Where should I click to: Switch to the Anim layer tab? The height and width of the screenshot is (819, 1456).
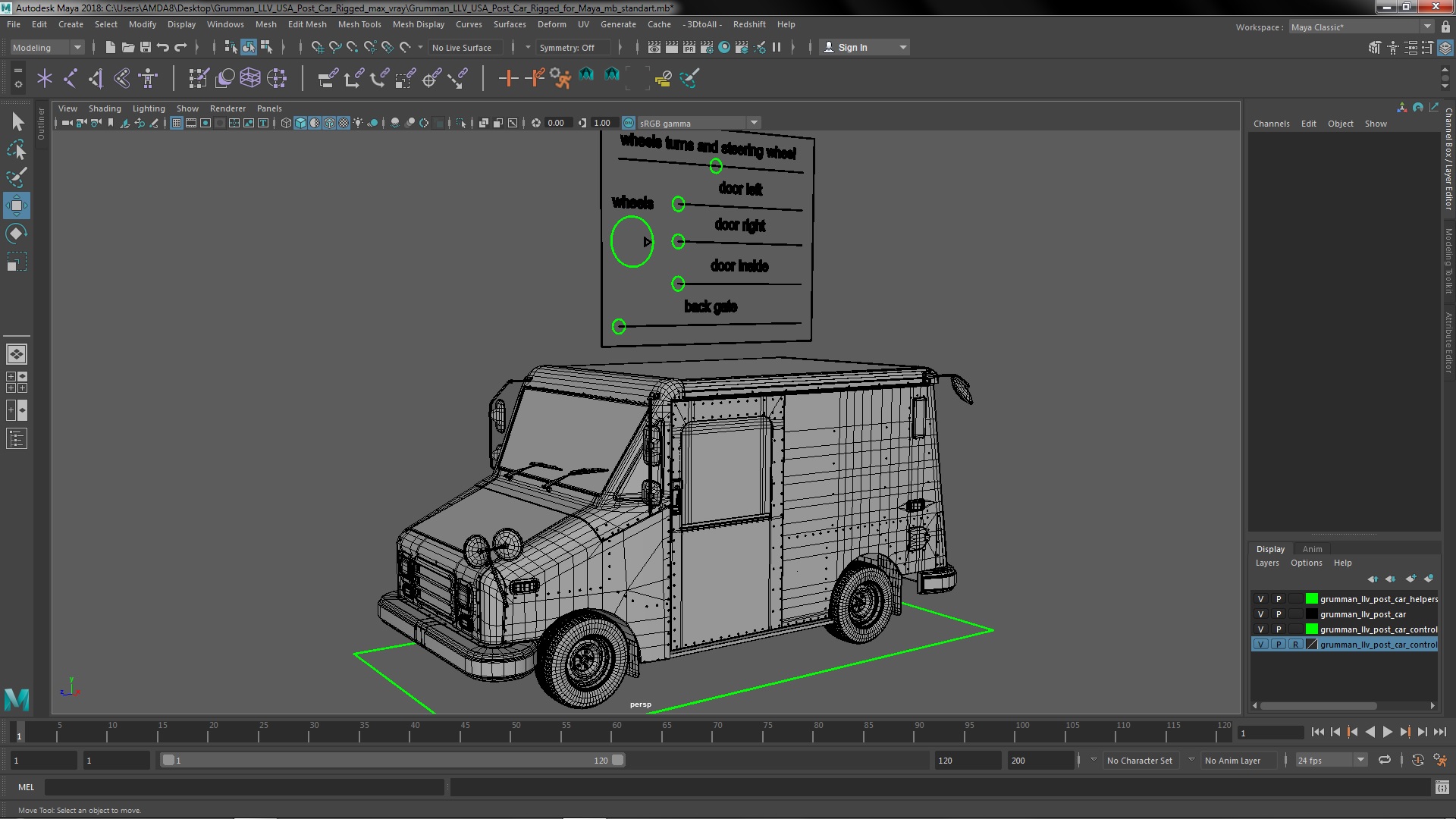coord(1312,549)
